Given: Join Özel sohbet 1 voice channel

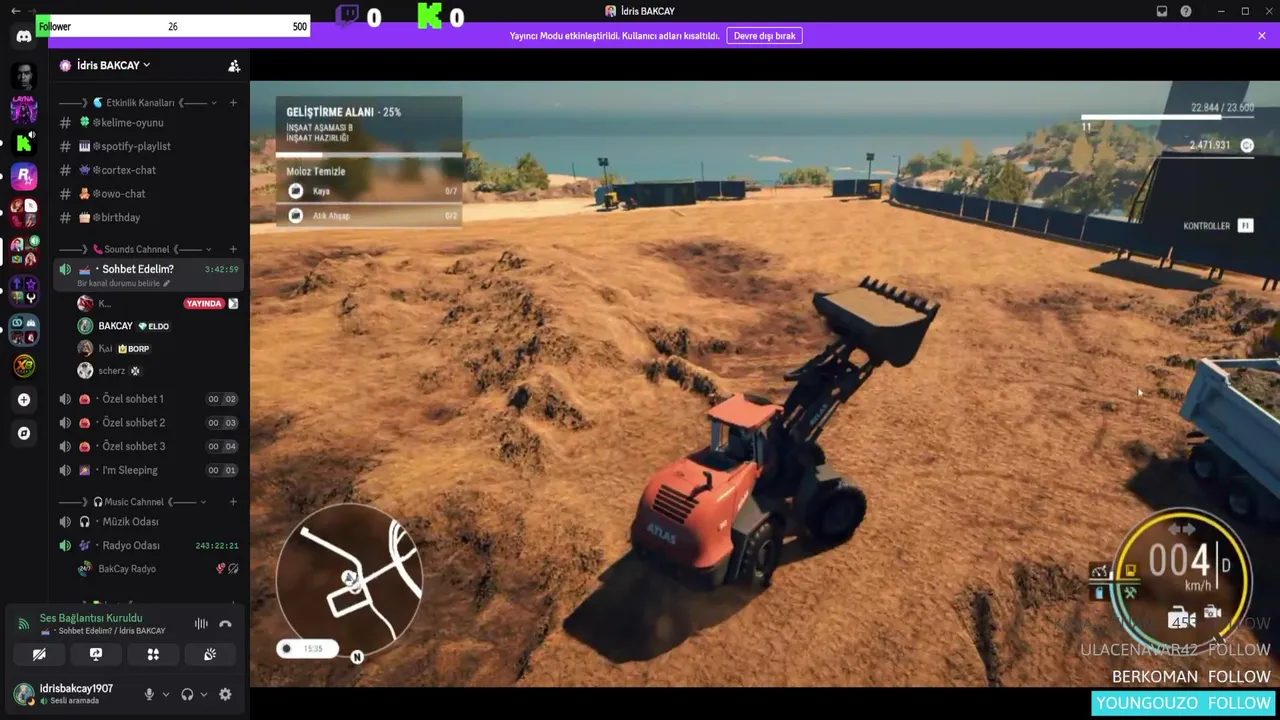Looking at the screenshot, I should 148,399.
